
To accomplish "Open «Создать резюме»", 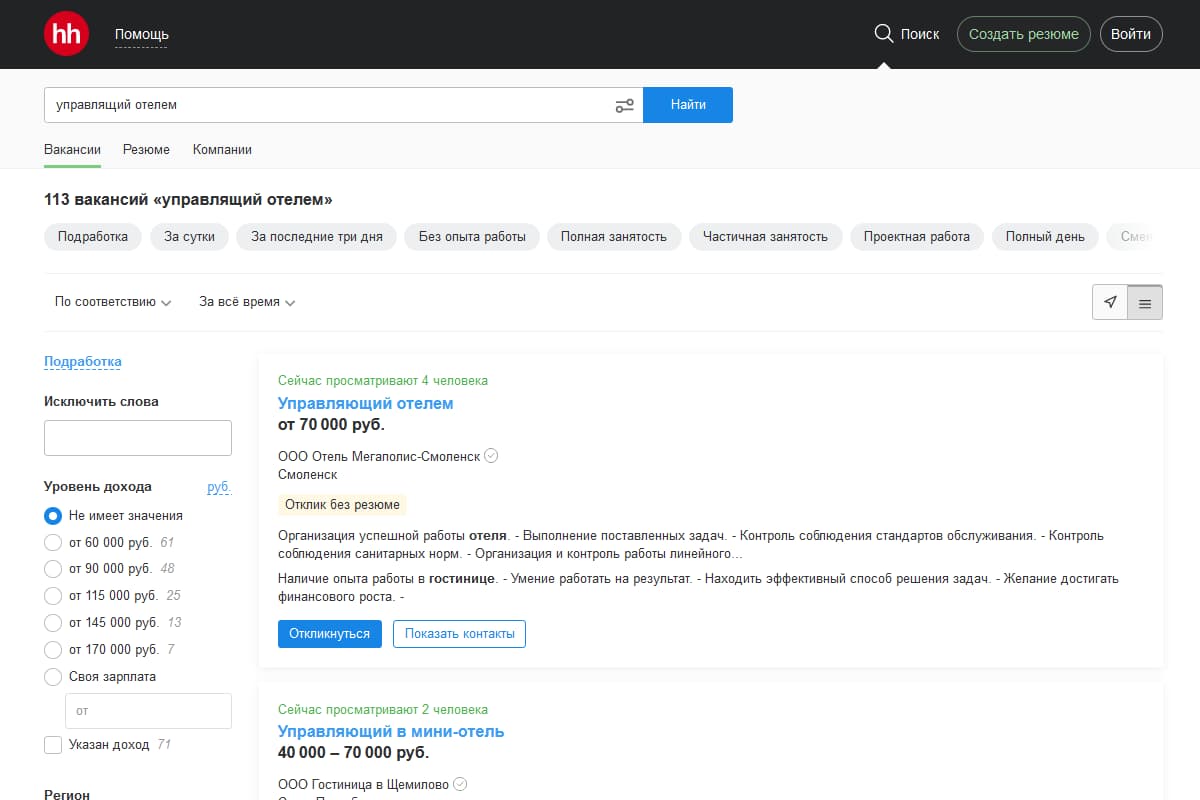I will [x=1023, y=33].
